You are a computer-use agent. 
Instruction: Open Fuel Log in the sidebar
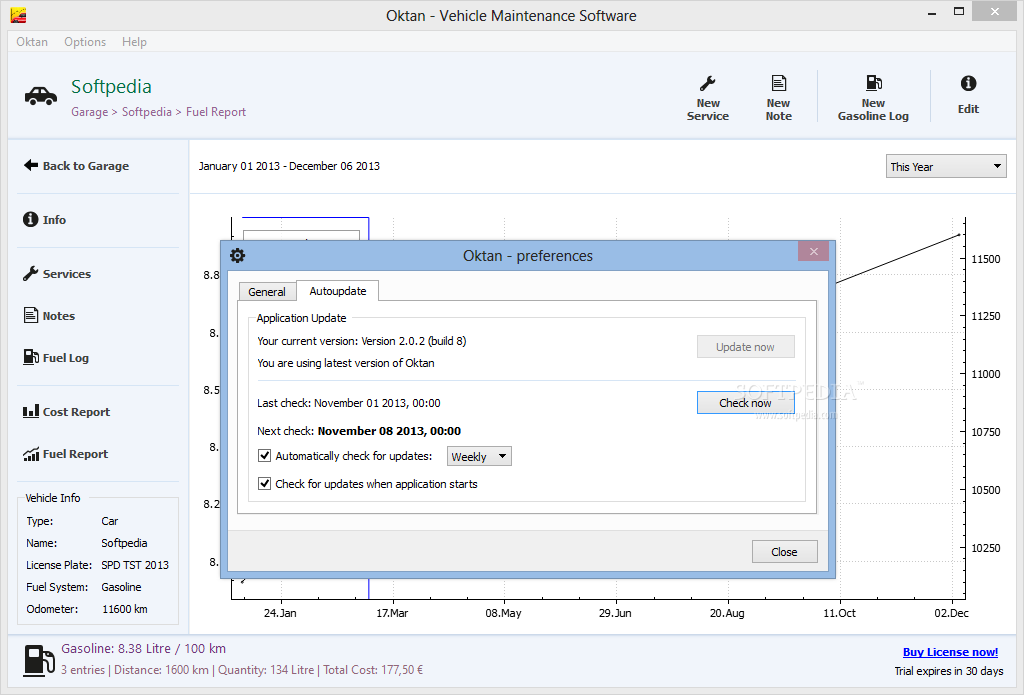56,357
